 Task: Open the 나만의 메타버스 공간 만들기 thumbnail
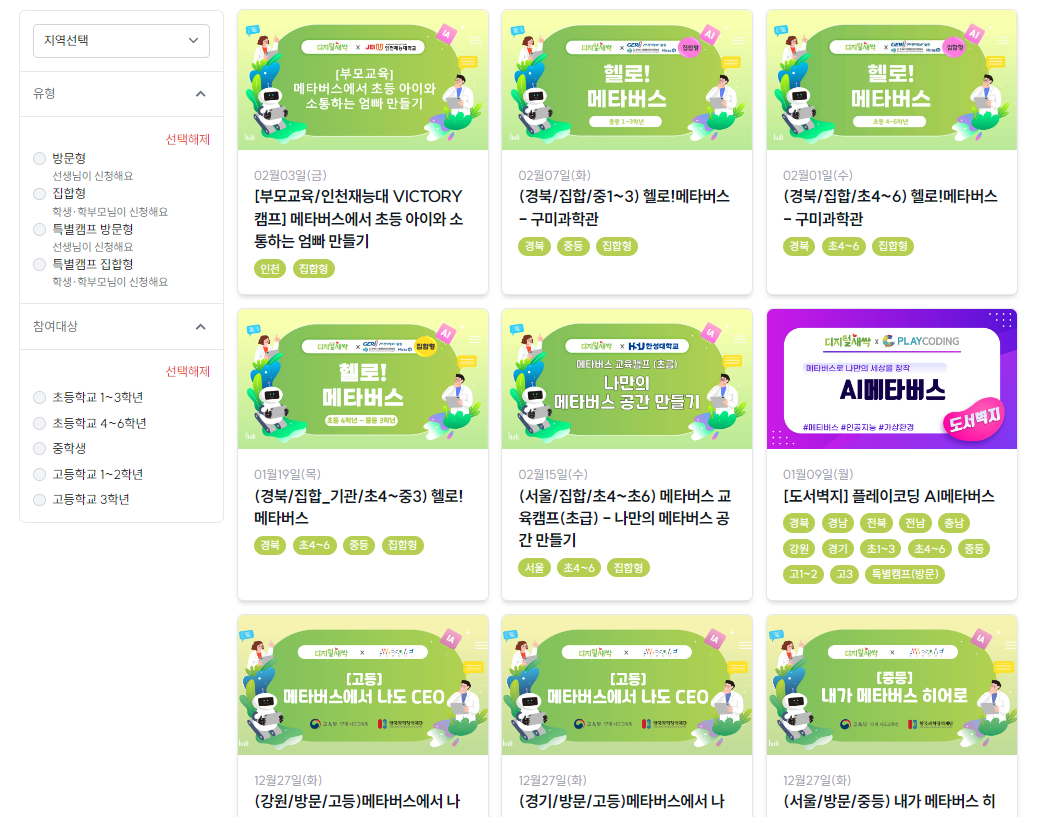[627, 379]
